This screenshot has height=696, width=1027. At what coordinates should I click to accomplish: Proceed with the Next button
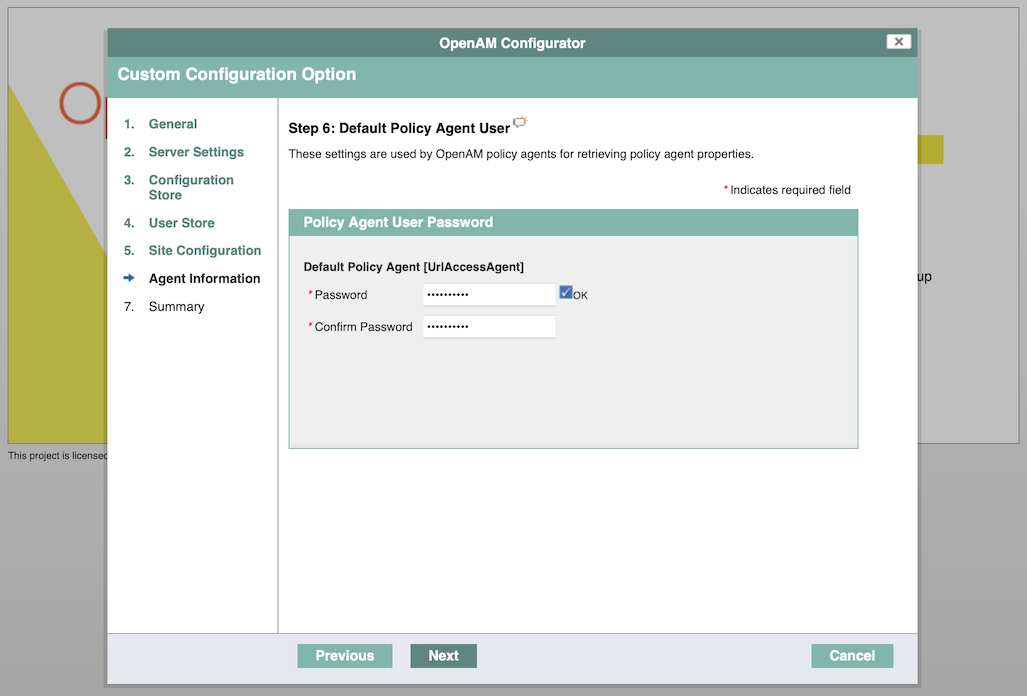point(443,655)
